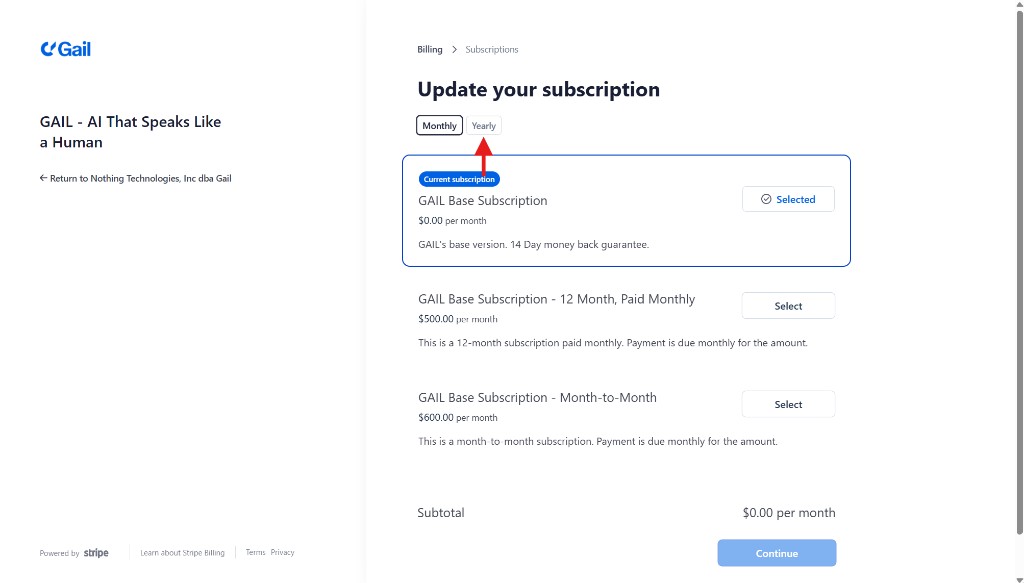Switch to Yearly billing interval
This screenshot has width=1024, height=583.
point(484,126)
